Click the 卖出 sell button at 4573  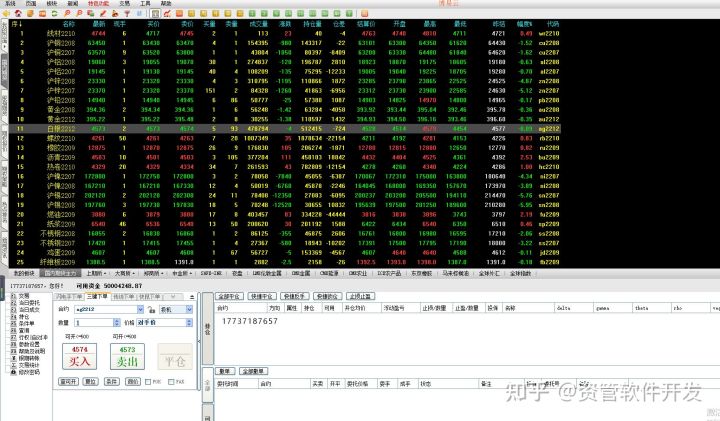click(127, 356)
